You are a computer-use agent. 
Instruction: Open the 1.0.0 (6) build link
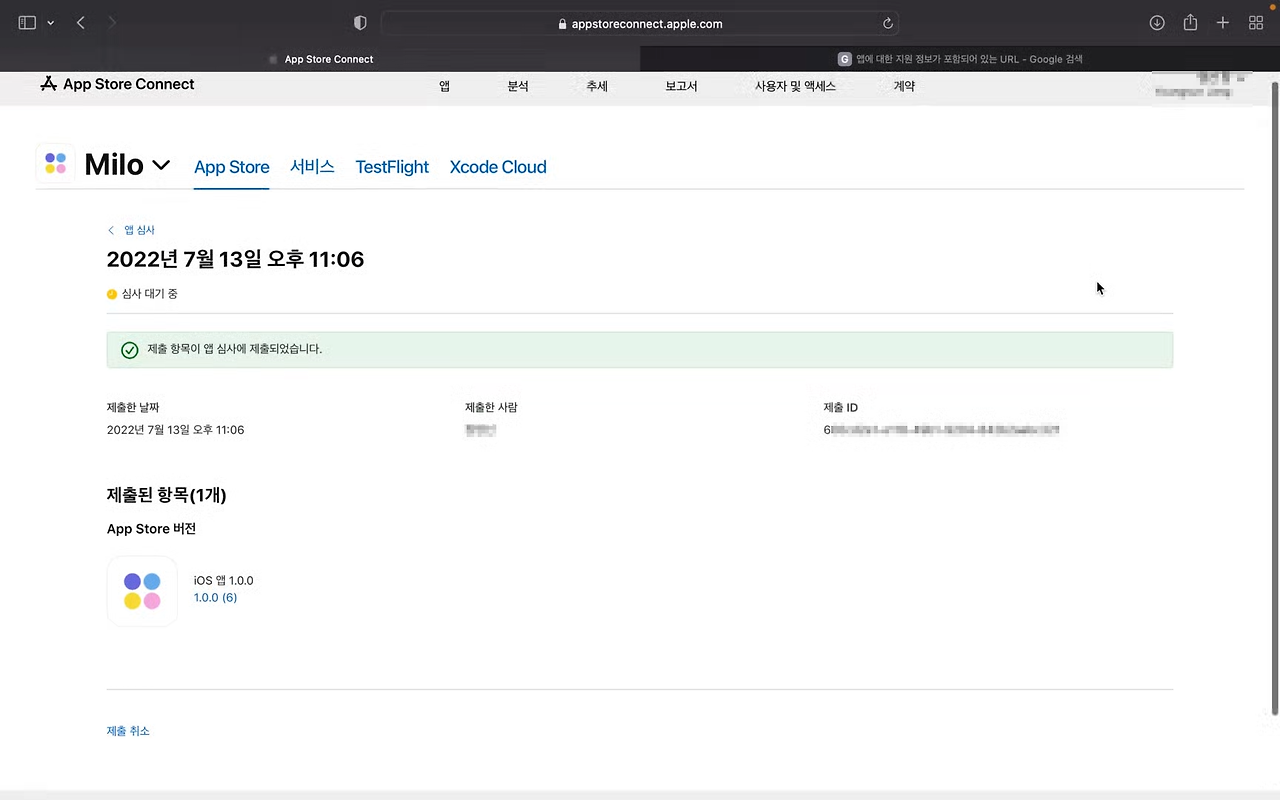pos(215,598)
